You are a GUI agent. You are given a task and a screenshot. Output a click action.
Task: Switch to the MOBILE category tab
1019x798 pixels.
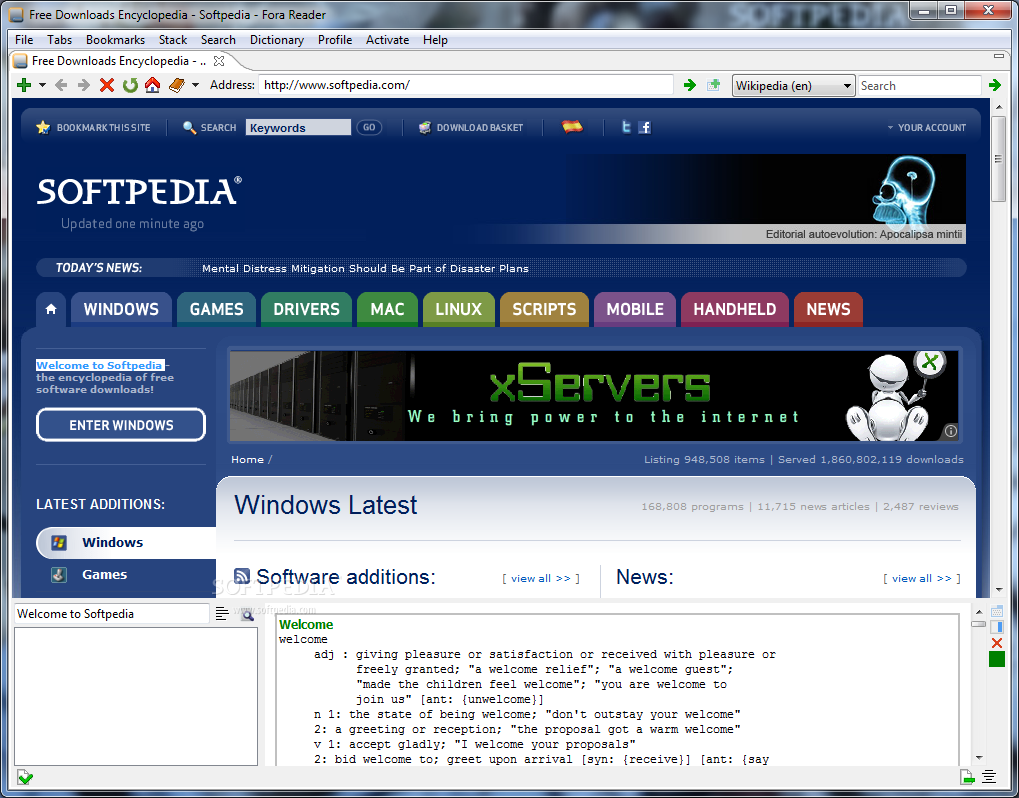coord(635,309)
